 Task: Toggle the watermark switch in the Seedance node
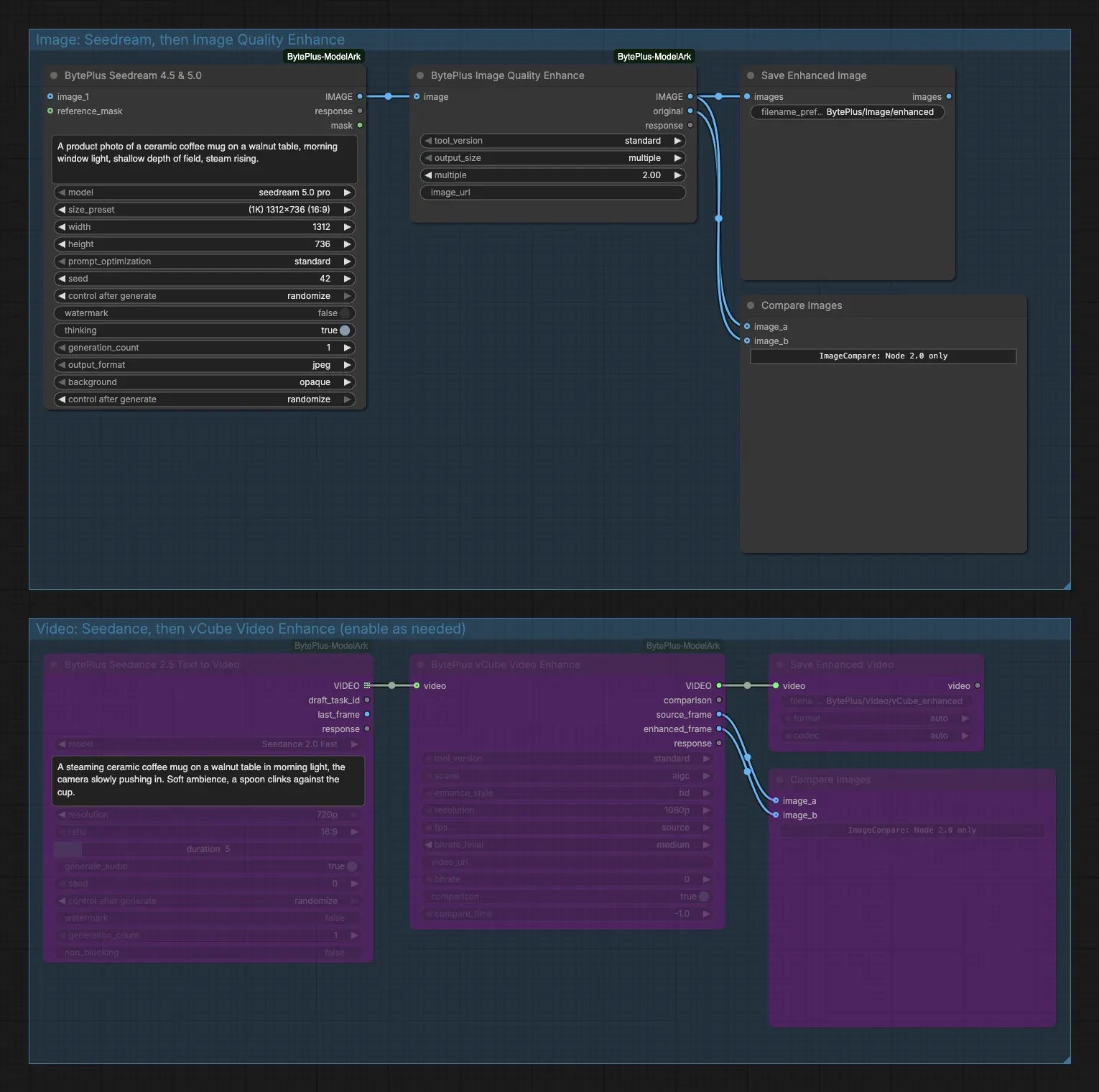pos(208,918)
